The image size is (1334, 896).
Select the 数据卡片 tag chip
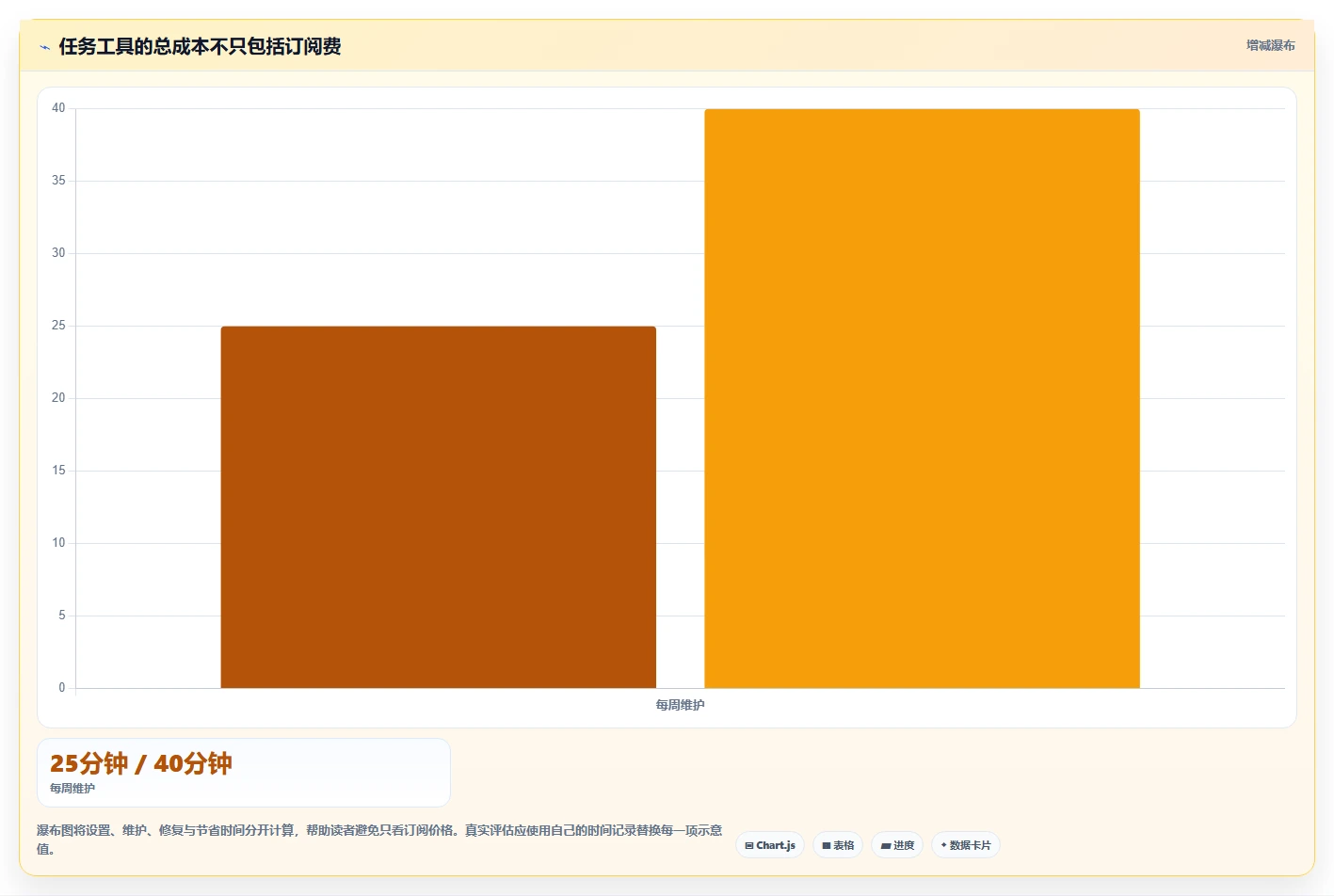966,845
